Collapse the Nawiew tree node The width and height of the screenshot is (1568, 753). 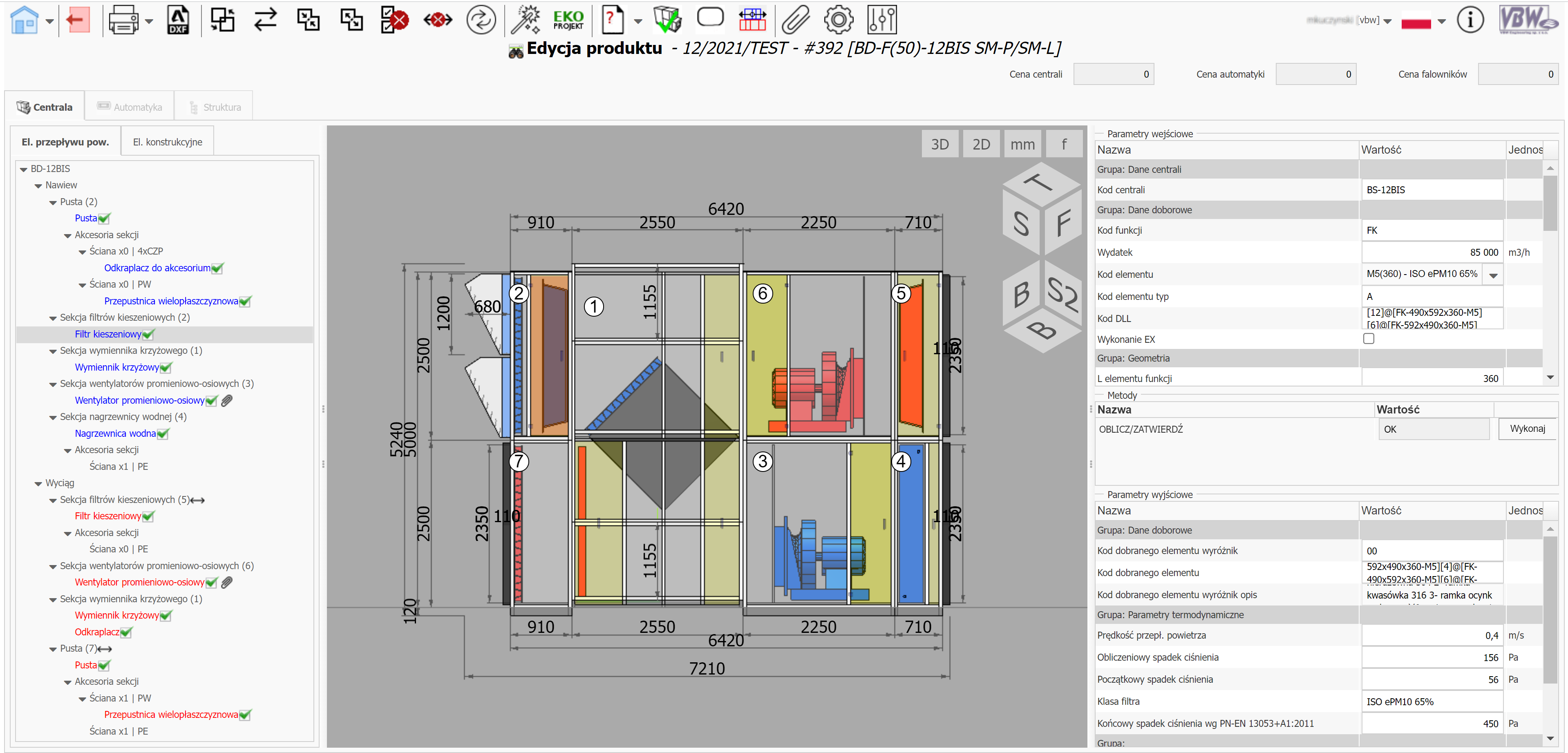38,185
